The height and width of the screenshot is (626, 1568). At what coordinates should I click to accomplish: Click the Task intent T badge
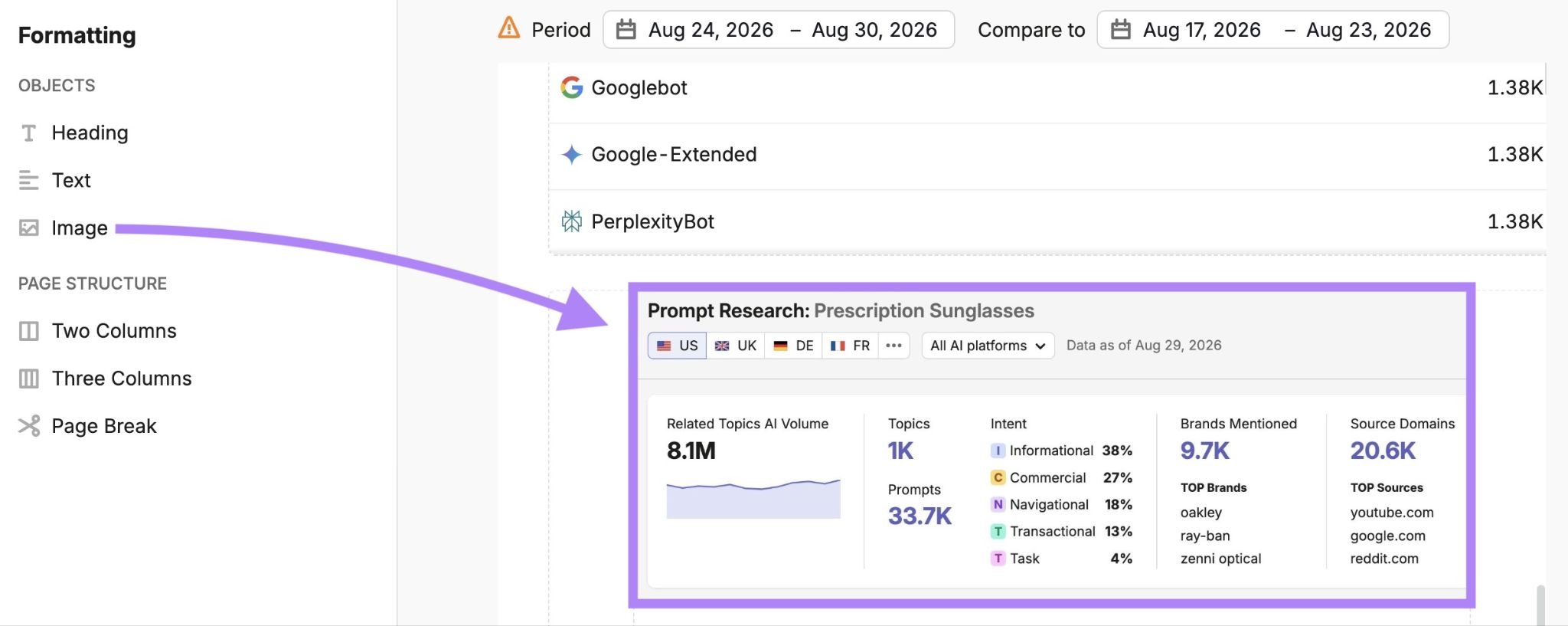coord(998,559)
